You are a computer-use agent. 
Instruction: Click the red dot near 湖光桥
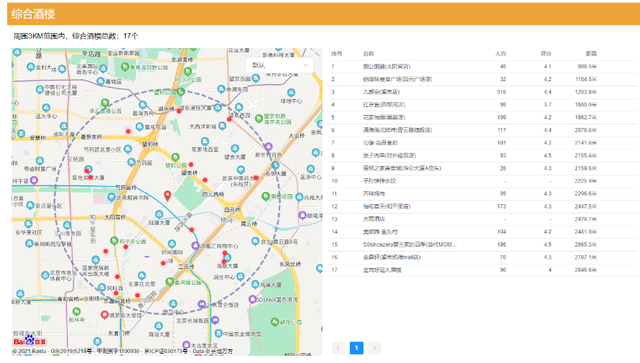(179, 111)
